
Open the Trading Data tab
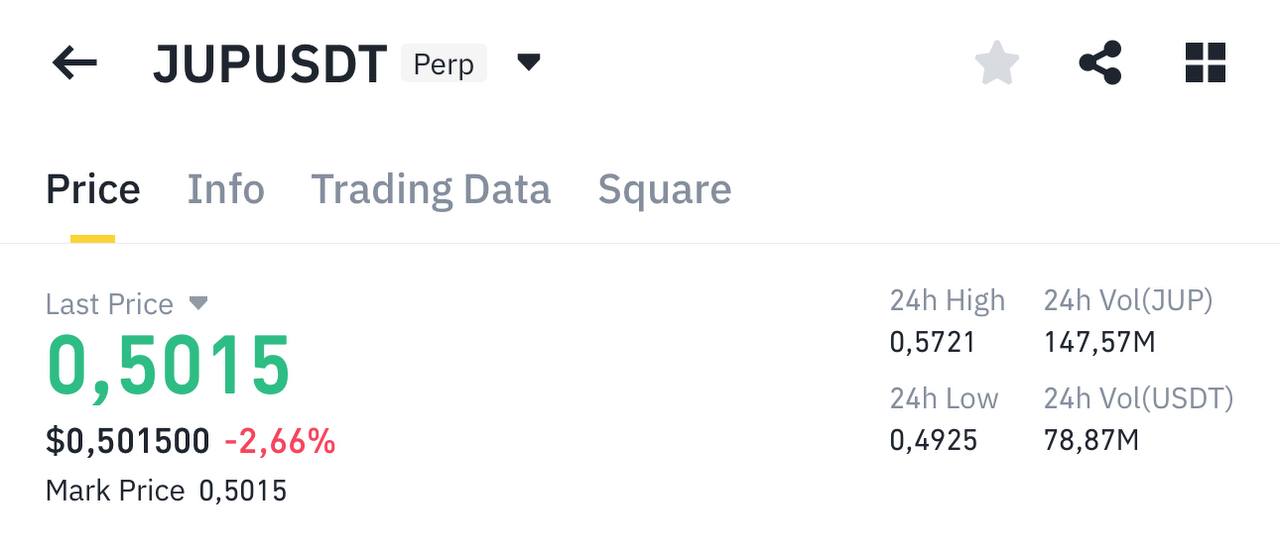coord(431,189)
